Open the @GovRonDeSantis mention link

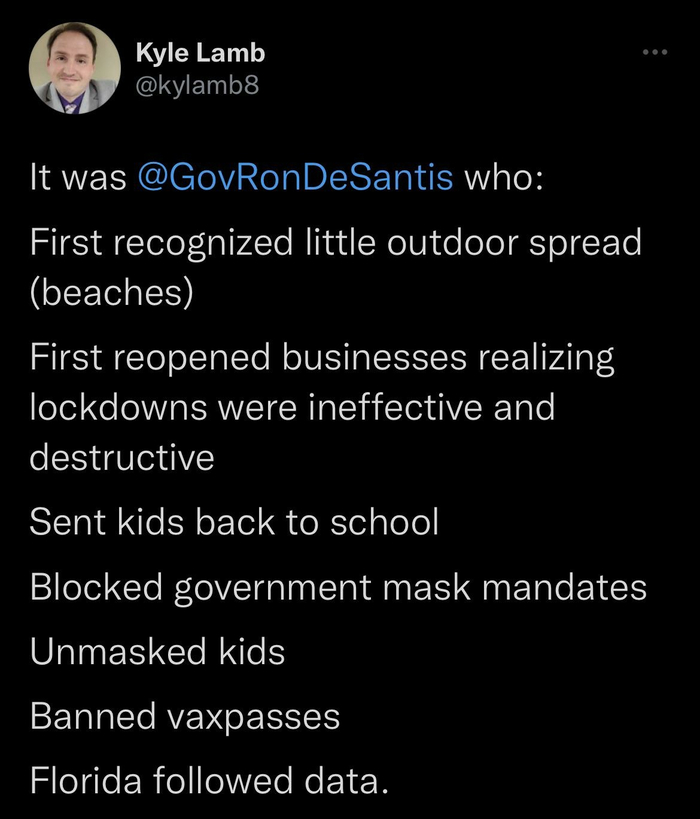(x=294, y=178)
